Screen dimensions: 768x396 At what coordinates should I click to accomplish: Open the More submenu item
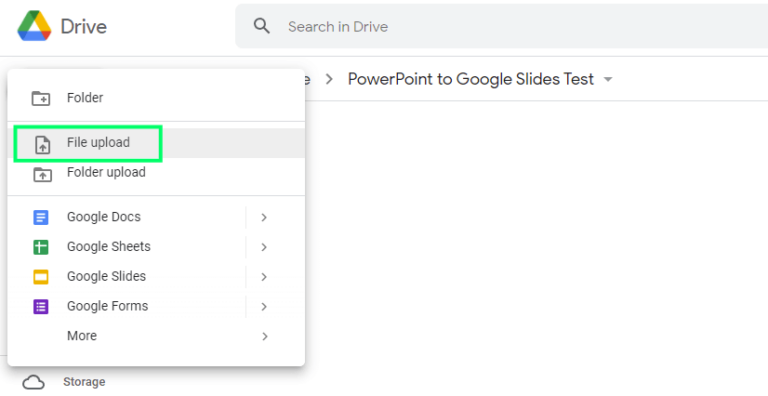(x=156, y=336)
